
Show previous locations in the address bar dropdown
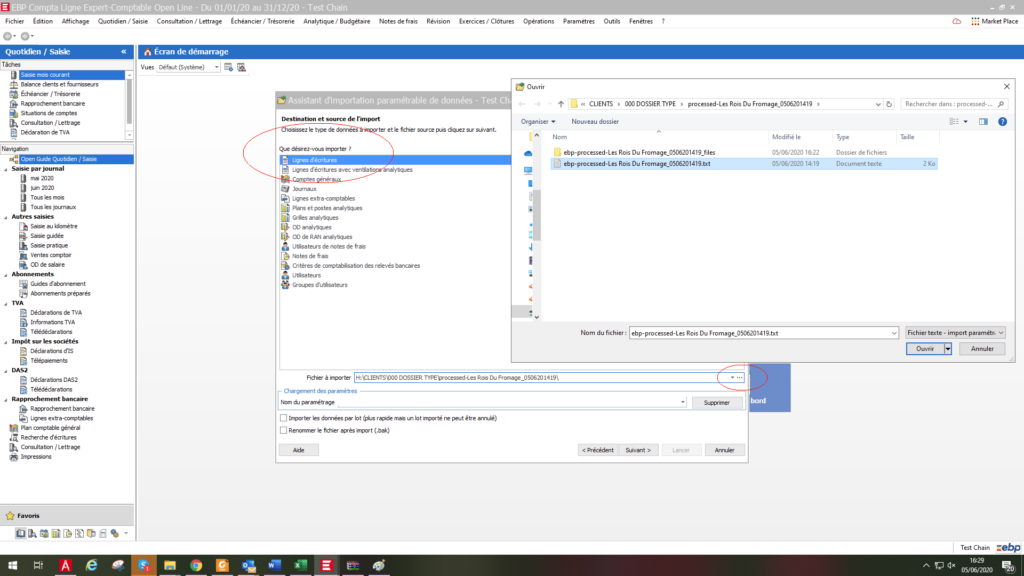(878, 104)
